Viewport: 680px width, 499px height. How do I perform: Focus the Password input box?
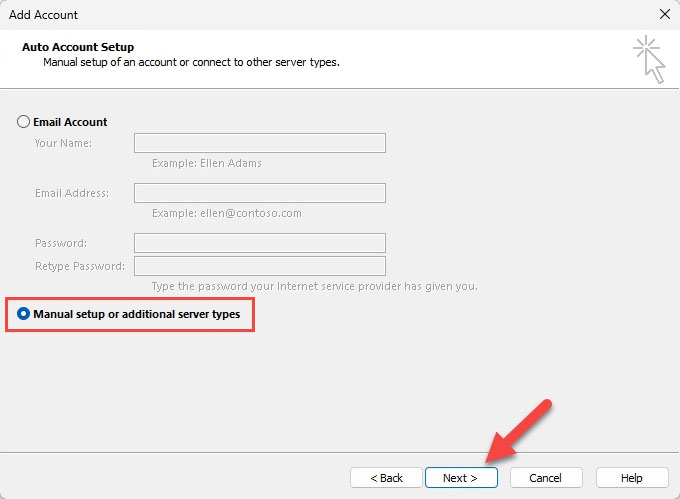pyautogui.click(x=259, y=243)
